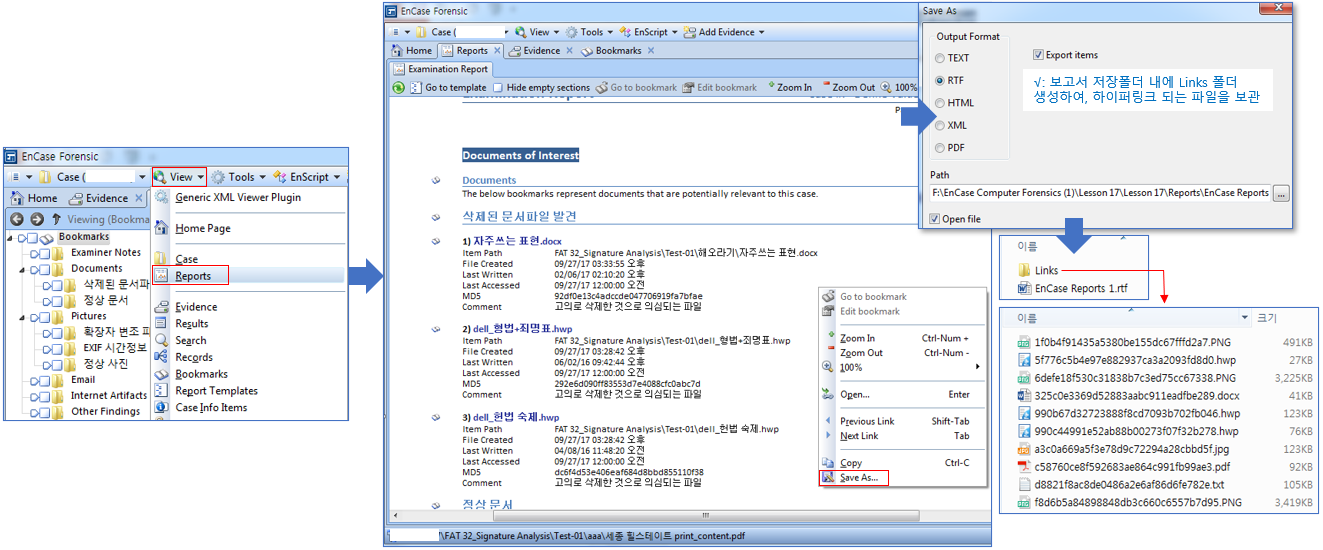1323x550 pixels.
Task: Collapse the Documents tree node
Action: (21, 269)
